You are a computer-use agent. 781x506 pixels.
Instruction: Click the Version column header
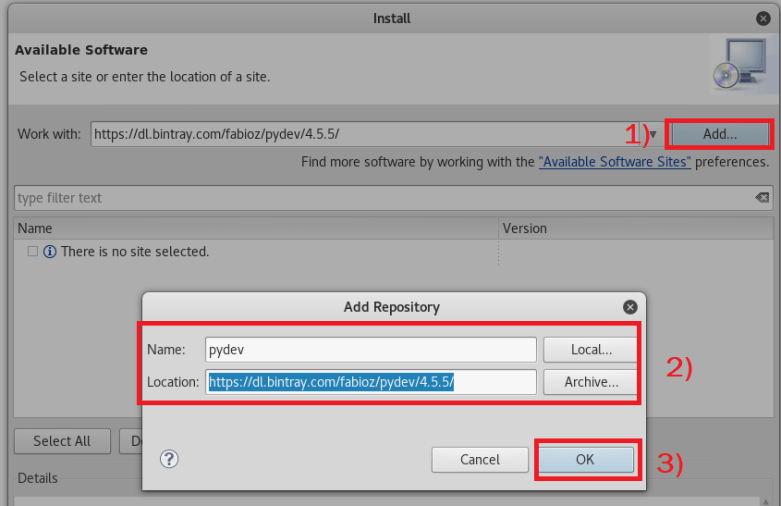click(636, 228)
